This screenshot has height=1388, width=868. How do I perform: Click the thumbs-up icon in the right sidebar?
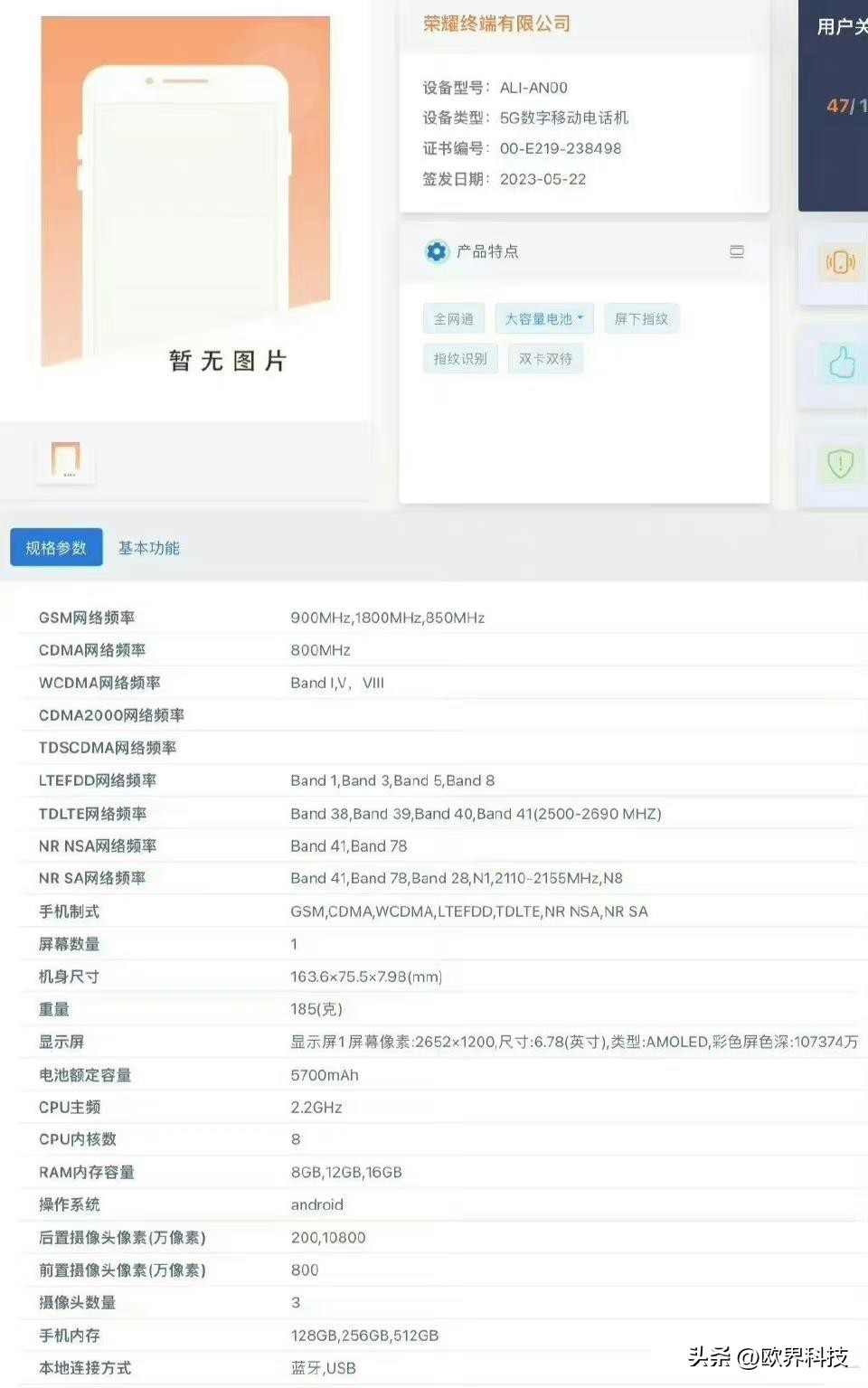coord(840,361)
